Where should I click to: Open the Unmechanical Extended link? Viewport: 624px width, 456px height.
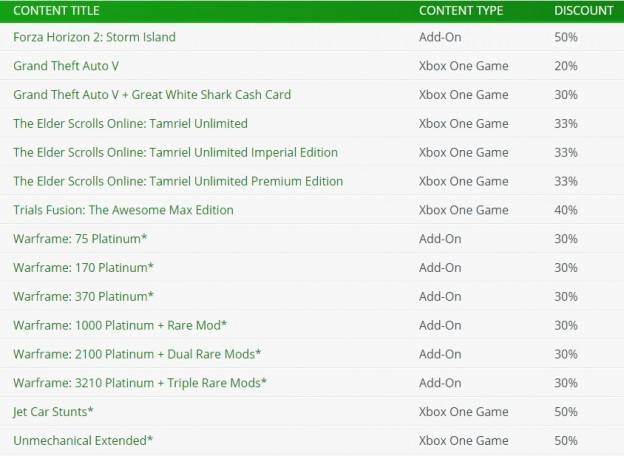83,440
